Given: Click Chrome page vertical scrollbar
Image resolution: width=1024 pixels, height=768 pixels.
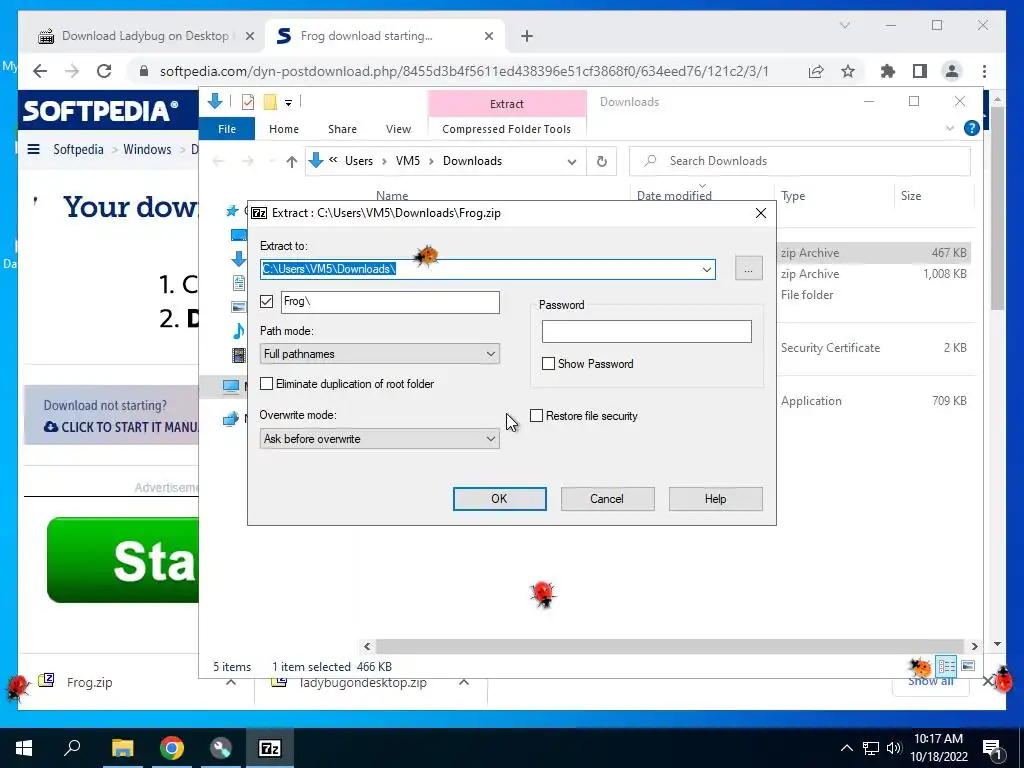Looking at the screenshot, I should click(x=997, y=209).
